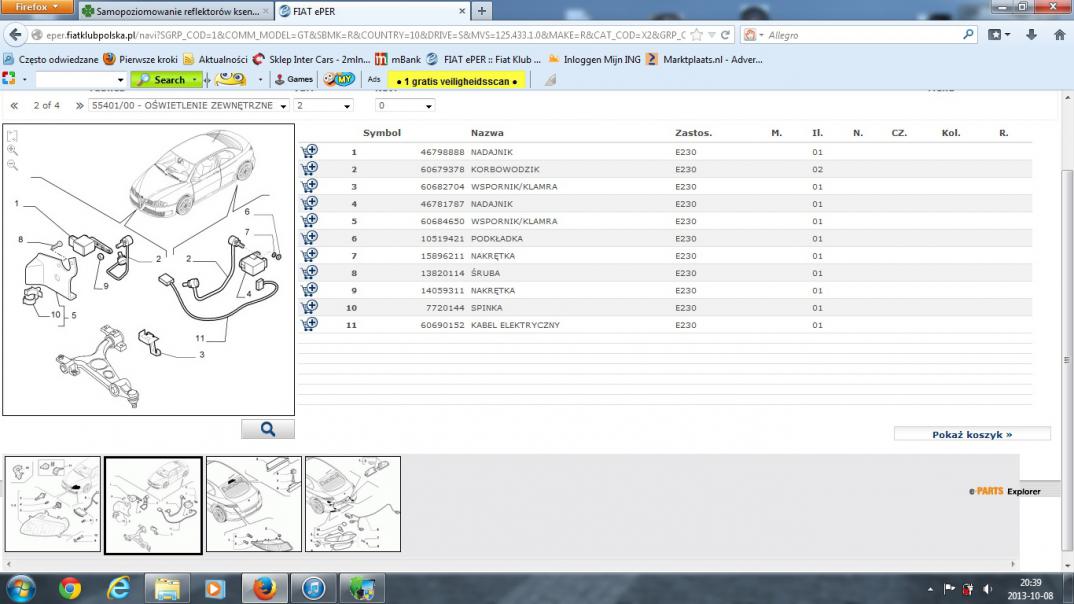Open File Explorer from taskbar

point(166,588)
